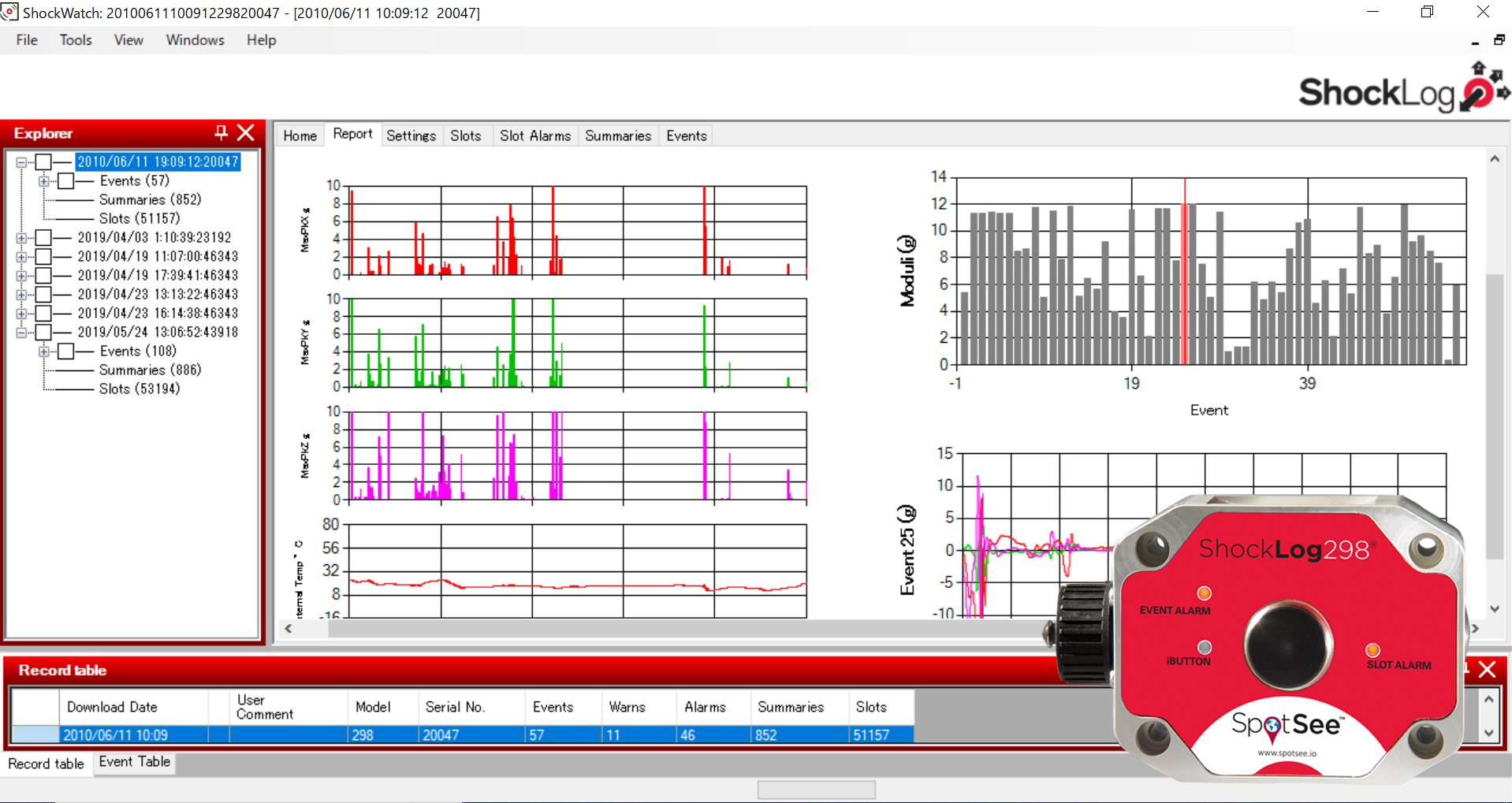Pin the Explorer panel
Screen dimensions: 1512x803
tap(221, 132)
